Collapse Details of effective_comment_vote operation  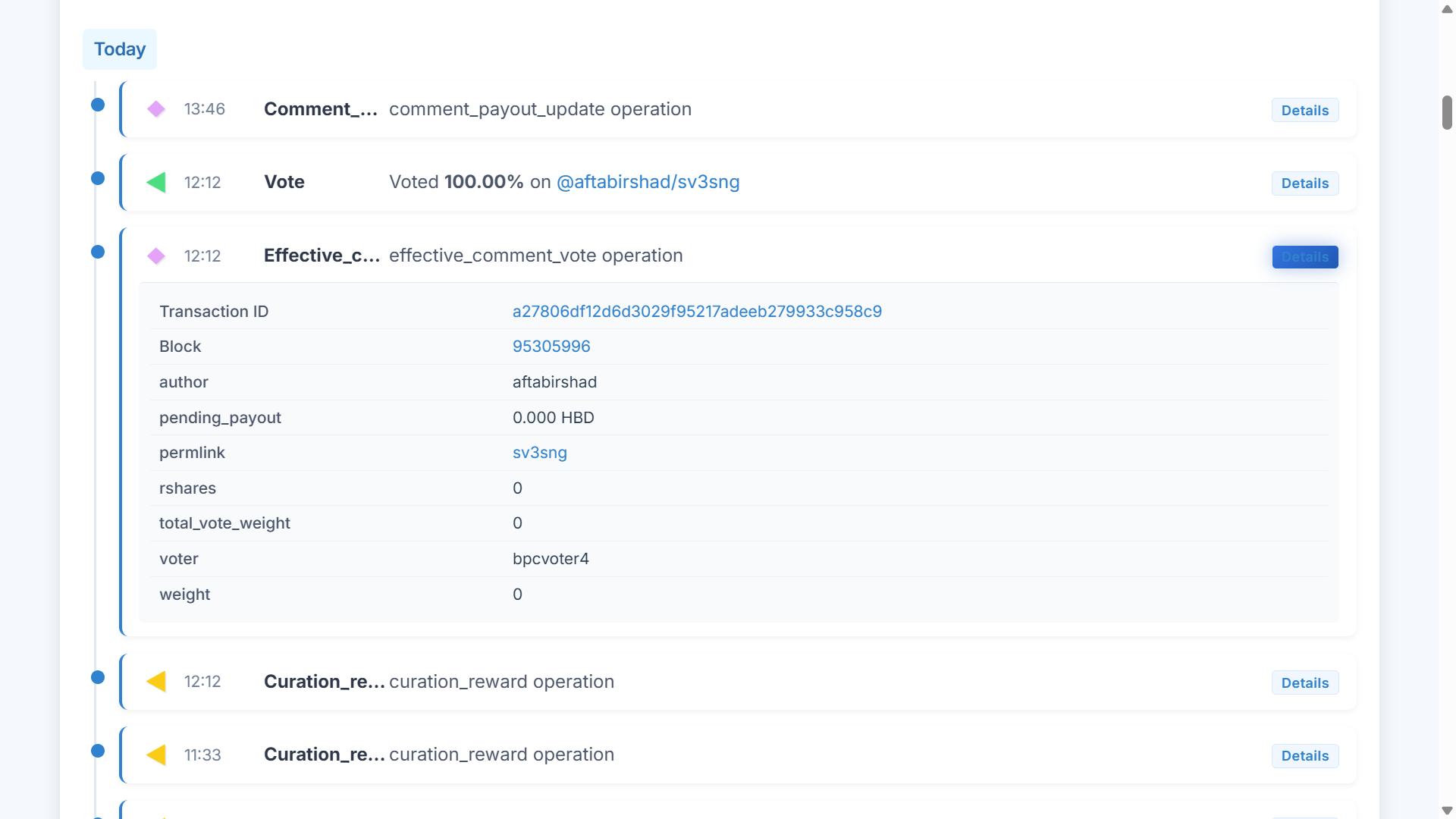[1305, 257]
